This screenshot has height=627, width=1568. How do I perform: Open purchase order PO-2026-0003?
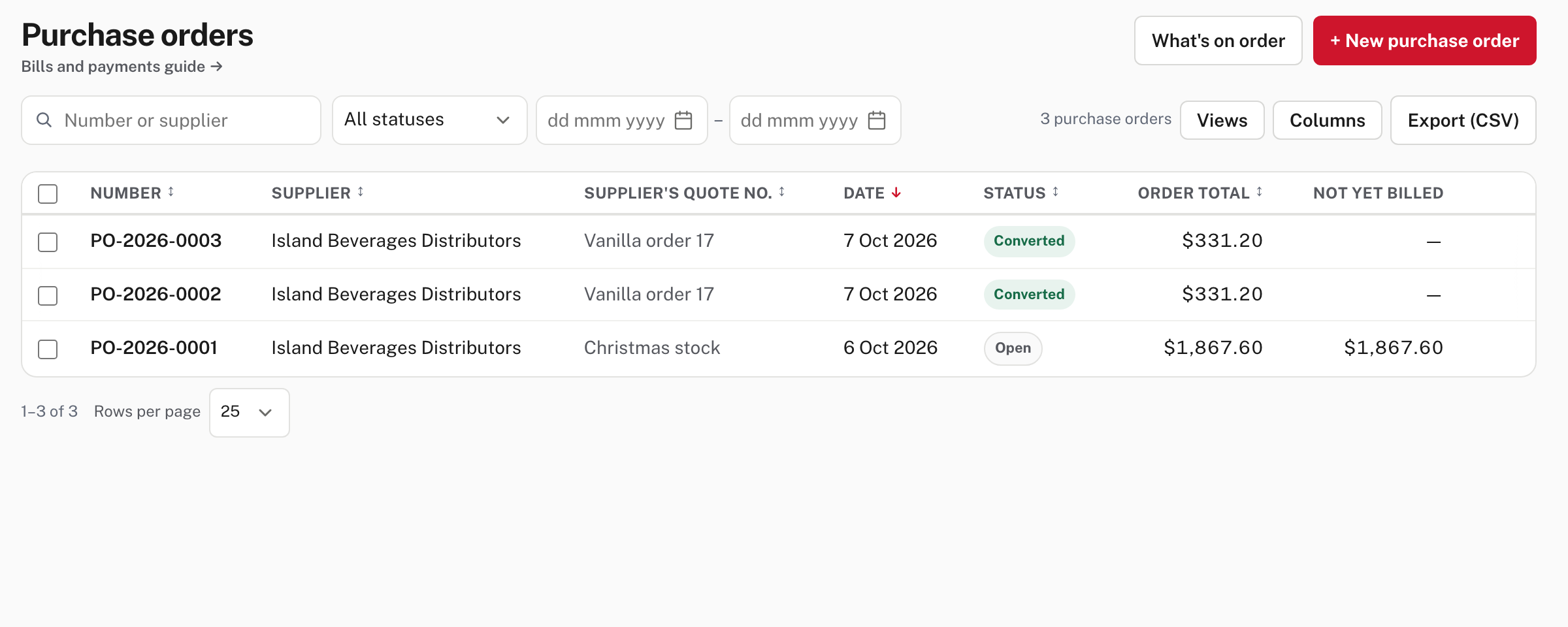point(156,241)
